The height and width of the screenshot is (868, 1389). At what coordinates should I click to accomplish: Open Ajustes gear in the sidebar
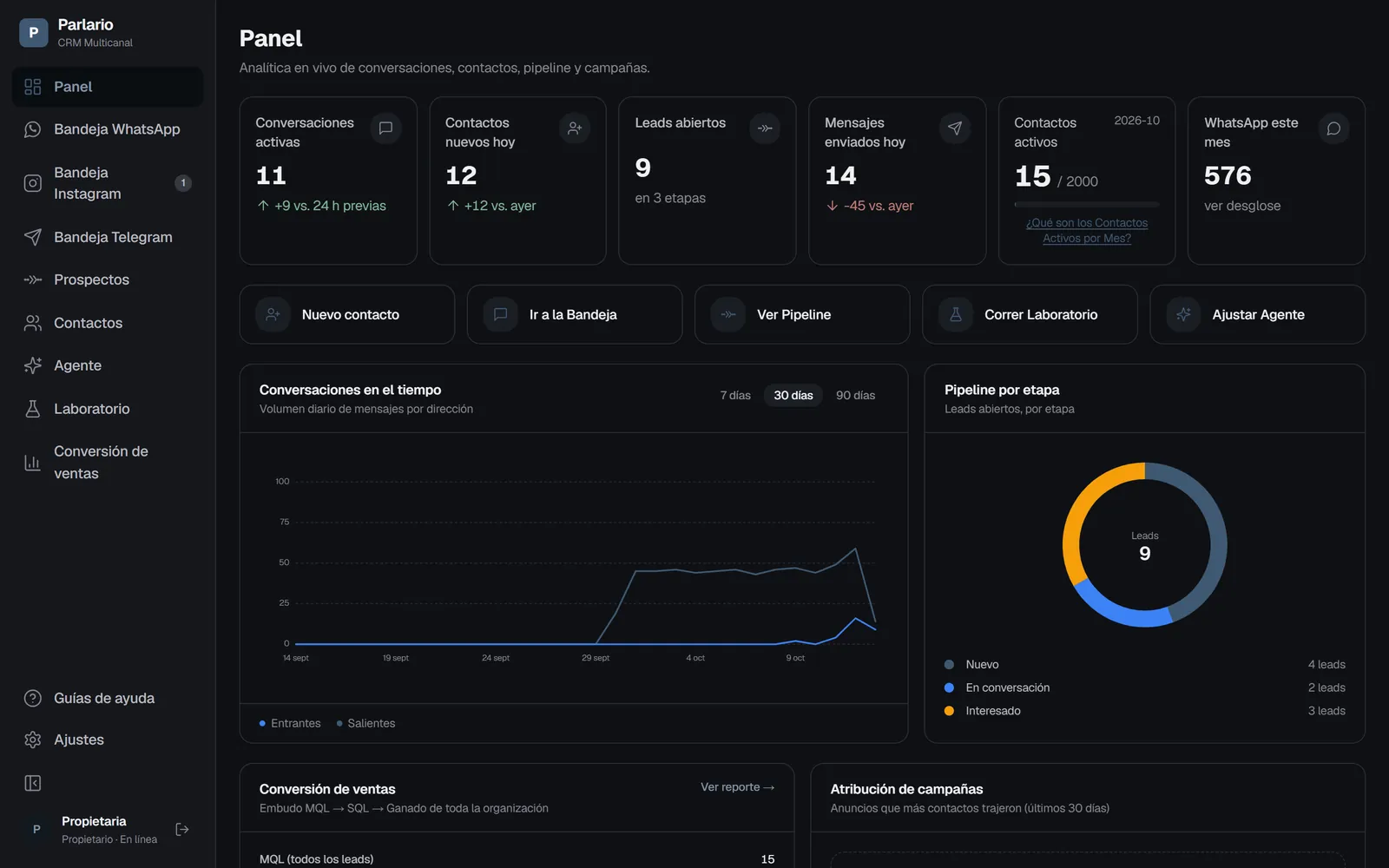pos(32,740)
